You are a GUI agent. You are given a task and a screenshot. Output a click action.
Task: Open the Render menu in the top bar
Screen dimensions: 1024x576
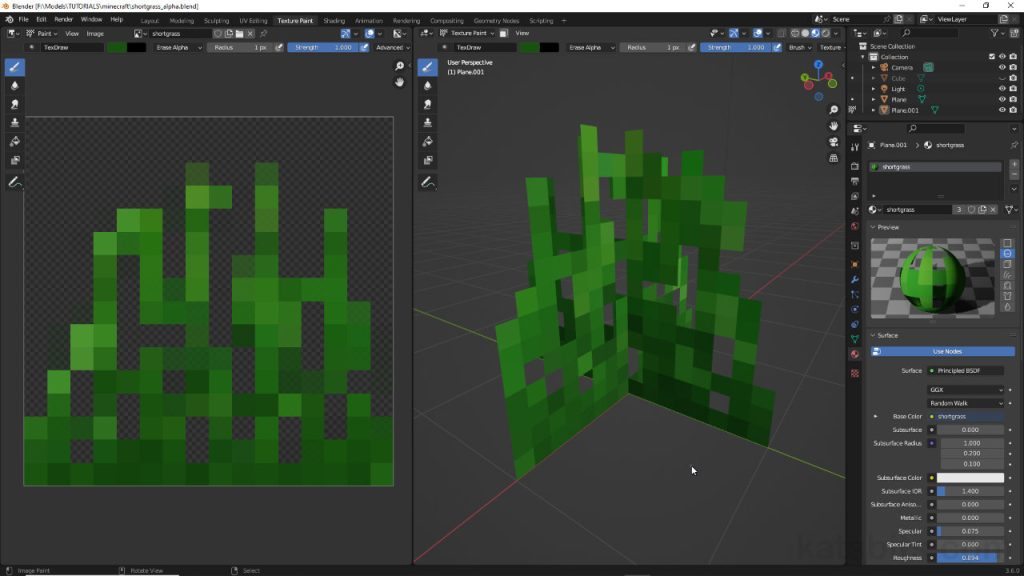pos(64,18)
